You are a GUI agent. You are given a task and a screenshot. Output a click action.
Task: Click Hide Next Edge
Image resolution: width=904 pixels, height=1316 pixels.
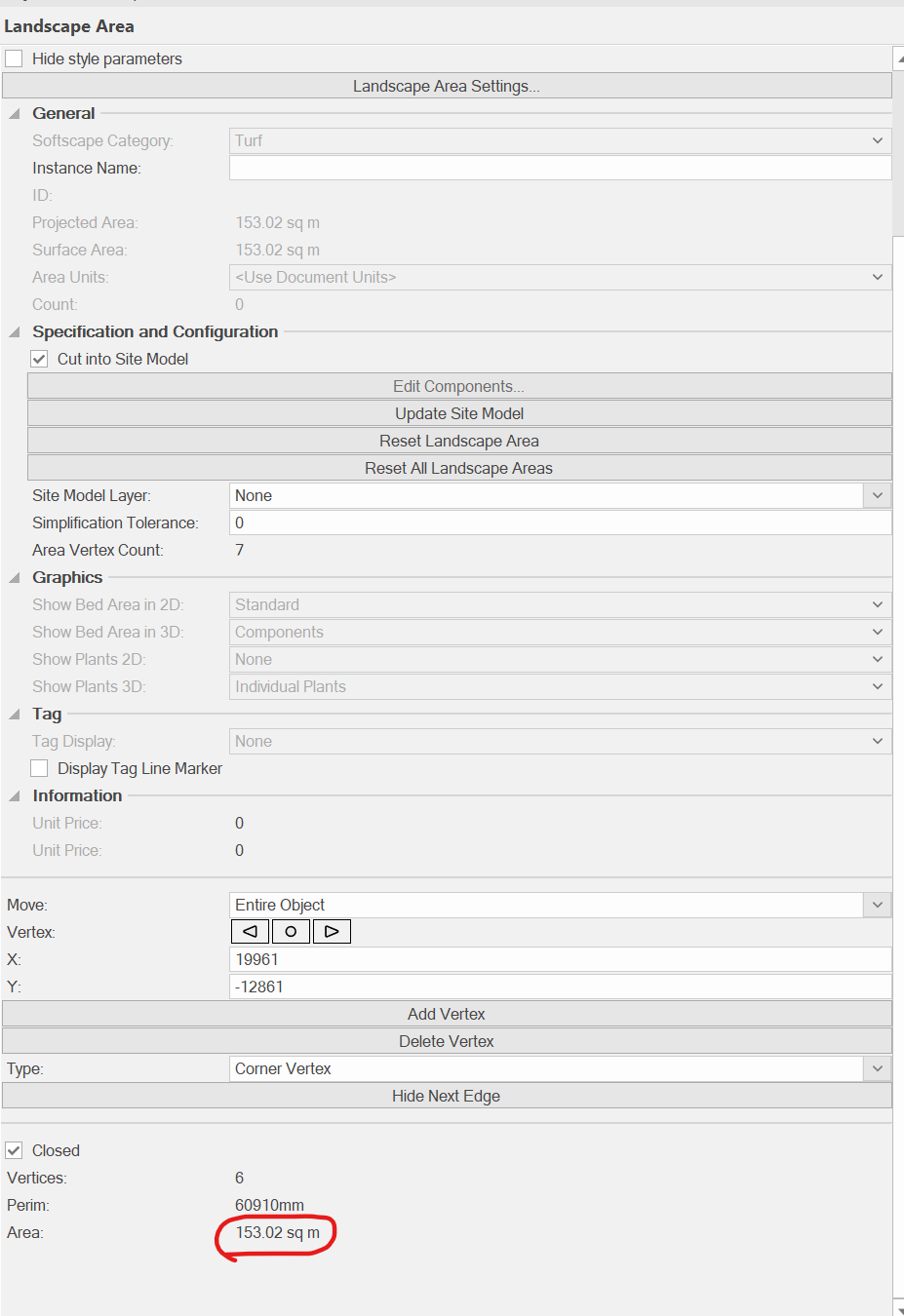[446, 1096]
